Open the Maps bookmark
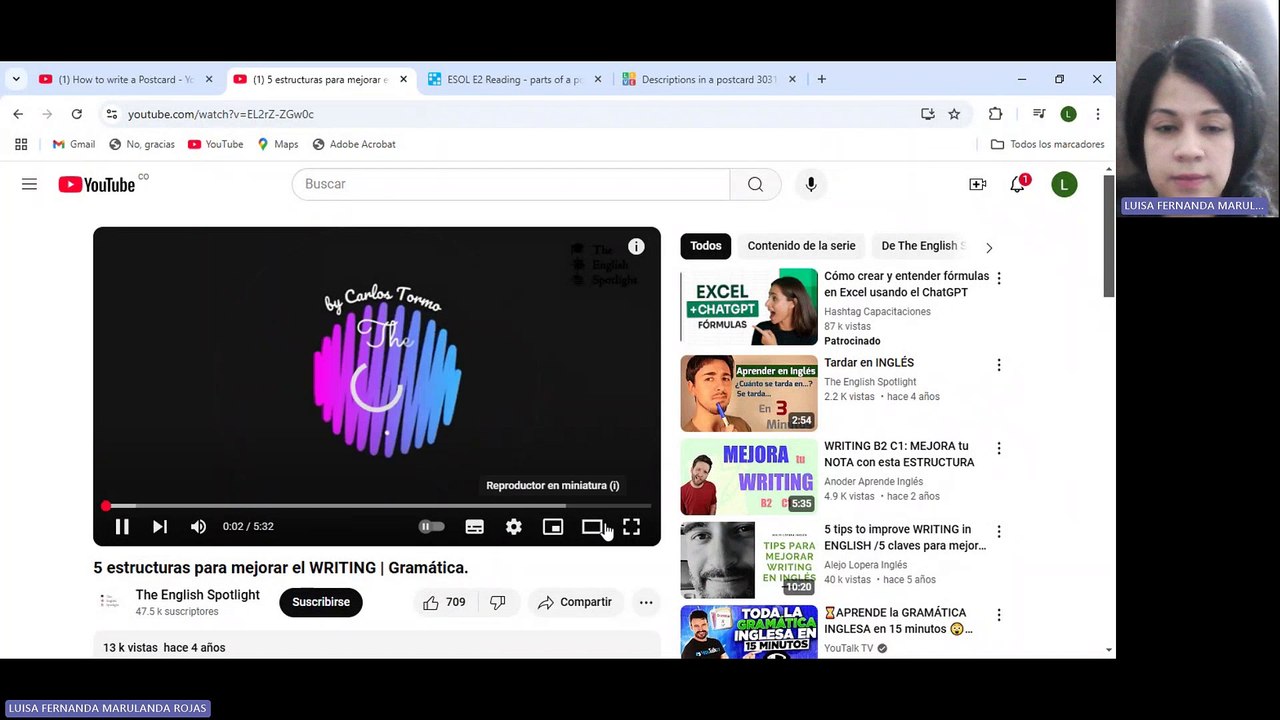This screenshot has height=720, width=1280. (277, 144)
